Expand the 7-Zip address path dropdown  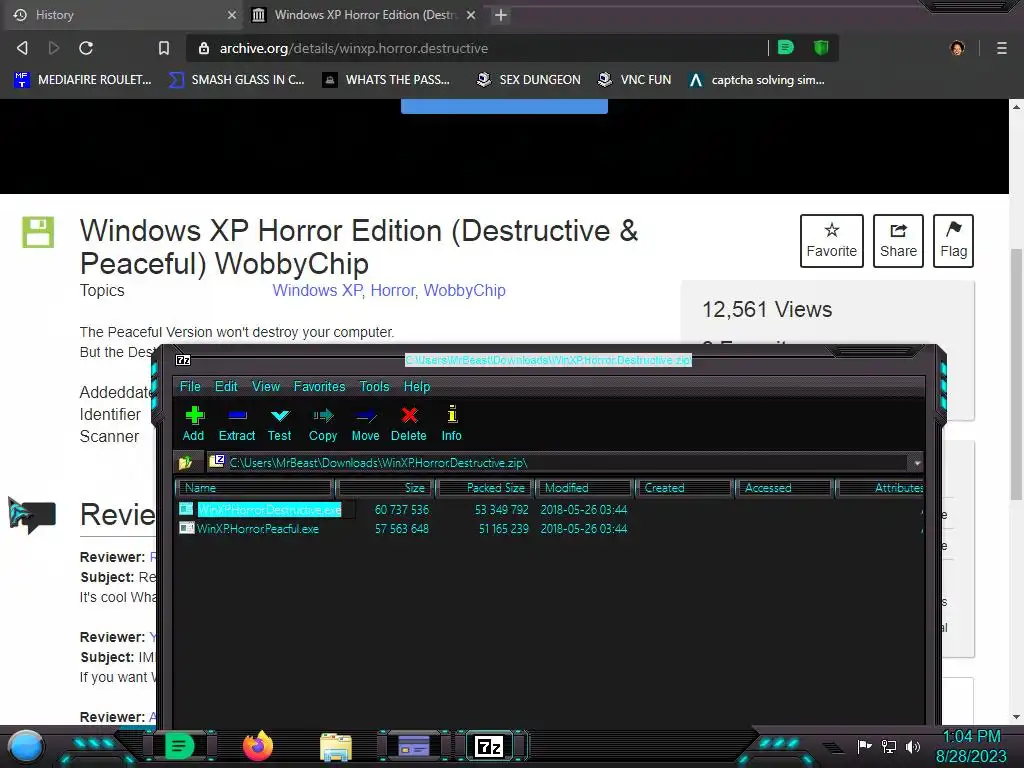[x=917, y=463]
